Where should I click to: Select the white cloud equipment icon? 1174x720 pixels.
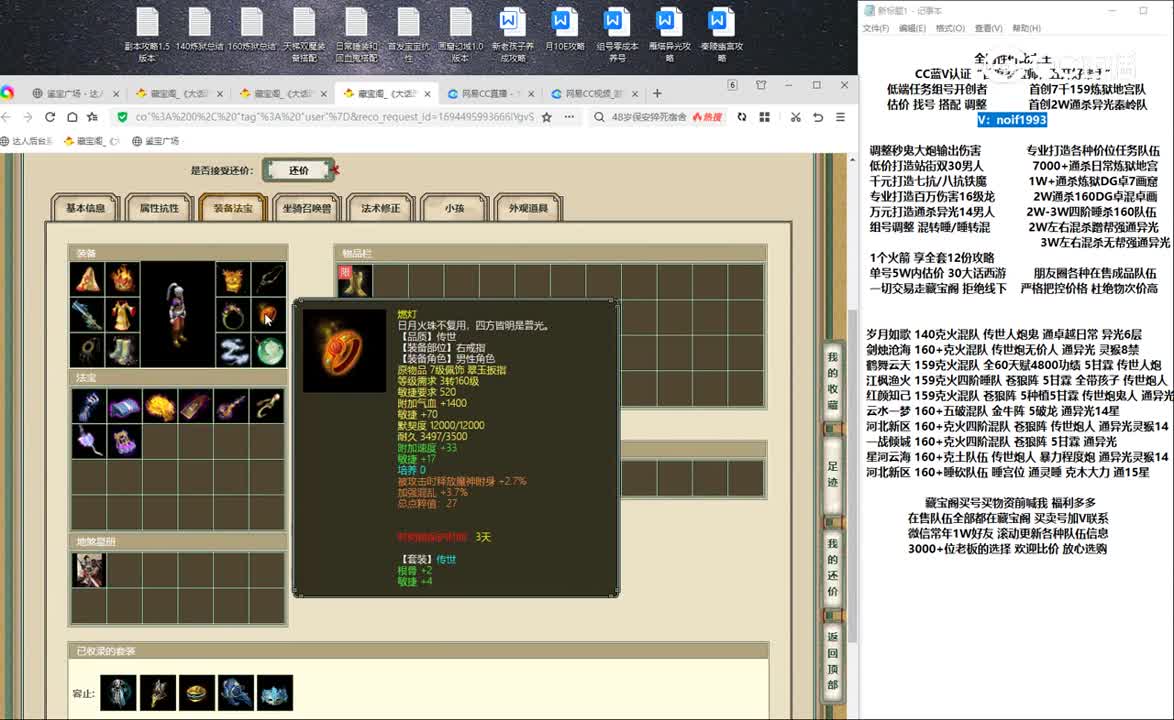233,350
